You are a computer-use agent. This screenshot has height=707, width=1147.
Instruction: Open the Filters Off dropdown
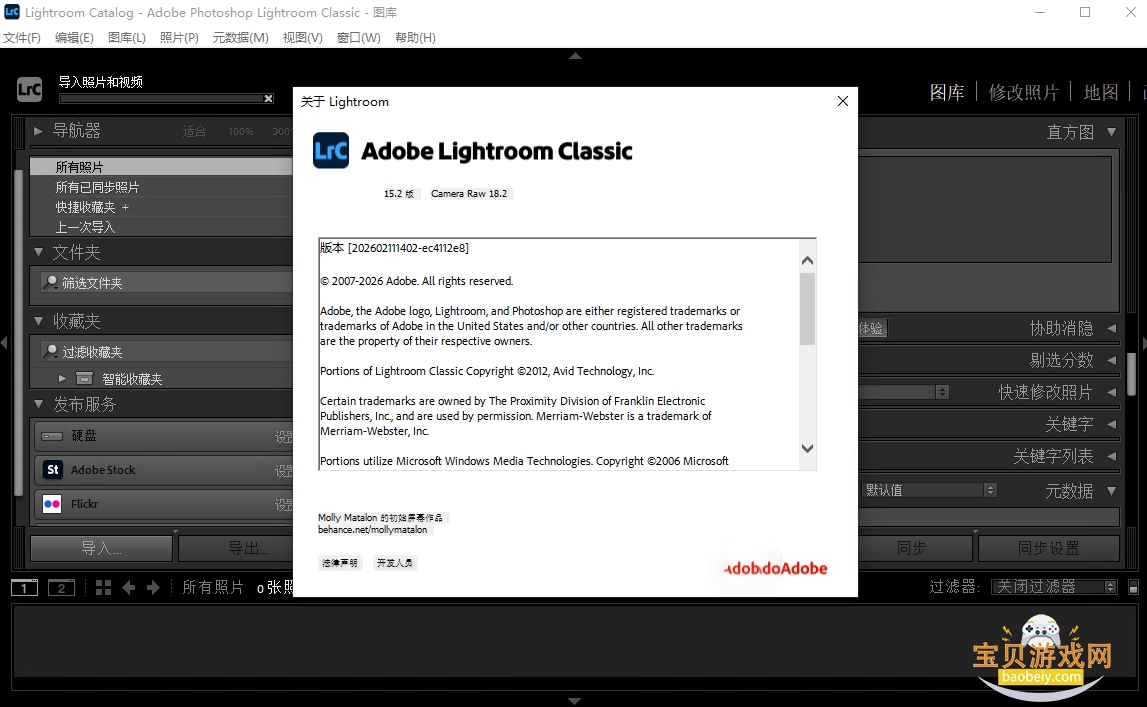point(1054,587)
